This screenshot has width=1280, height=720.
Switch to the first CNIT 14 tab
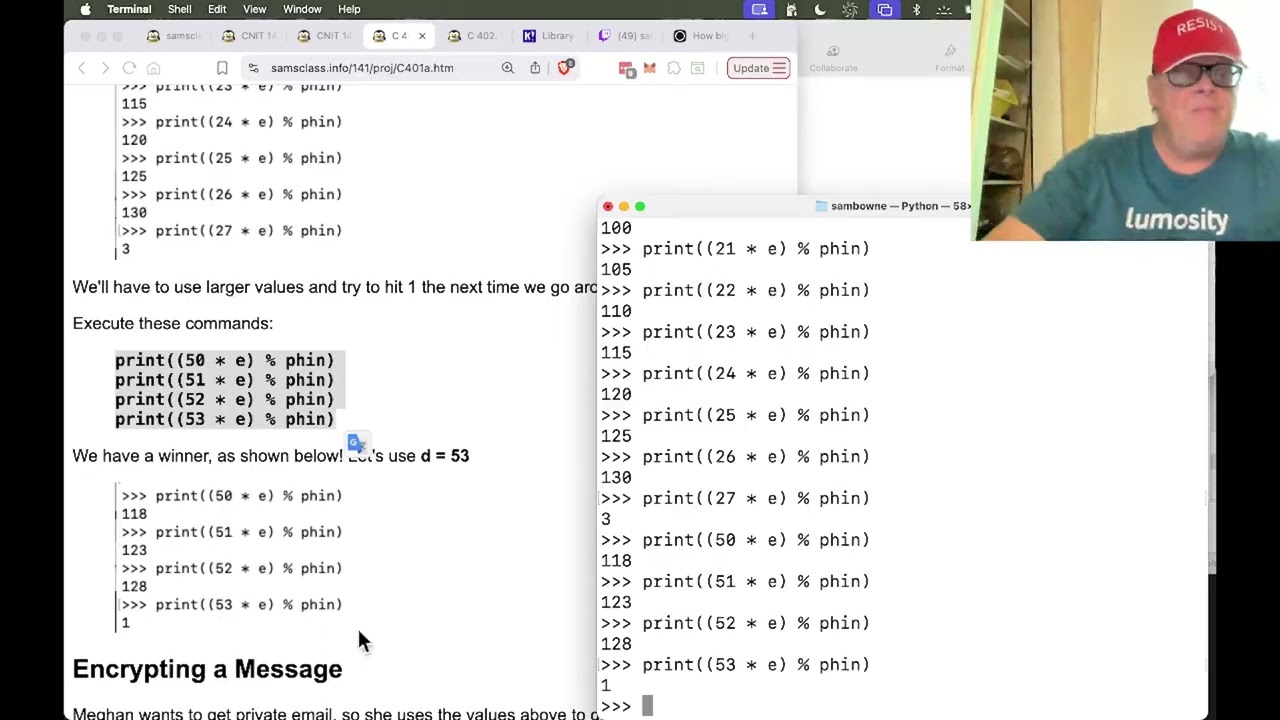tap(251, 36)
